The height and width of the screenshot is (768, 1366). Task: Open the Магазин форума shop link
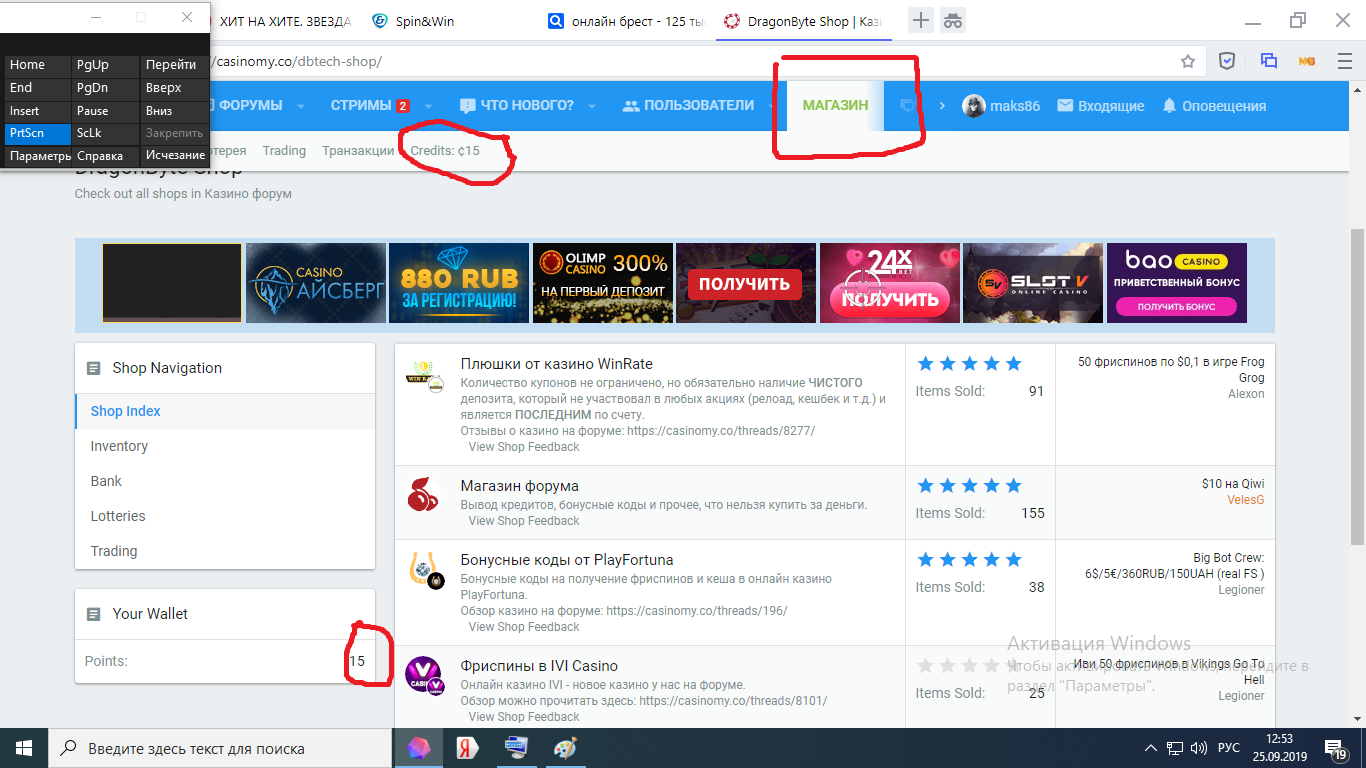tap(519, 486)
